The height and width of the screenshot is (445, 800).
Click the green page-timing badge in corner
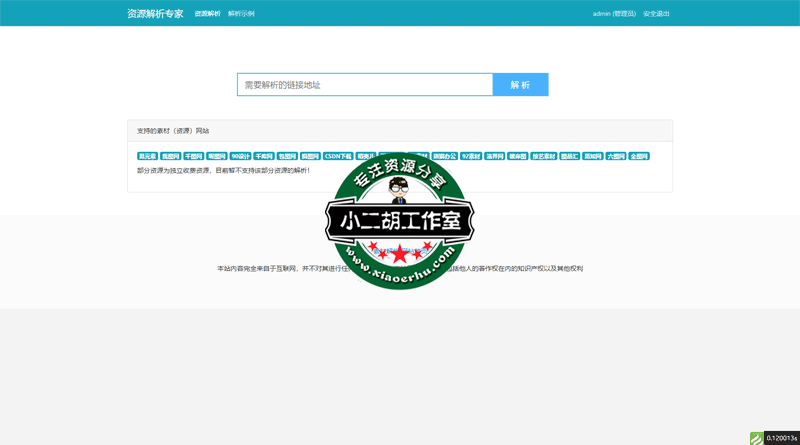click(x=774, y=438)
